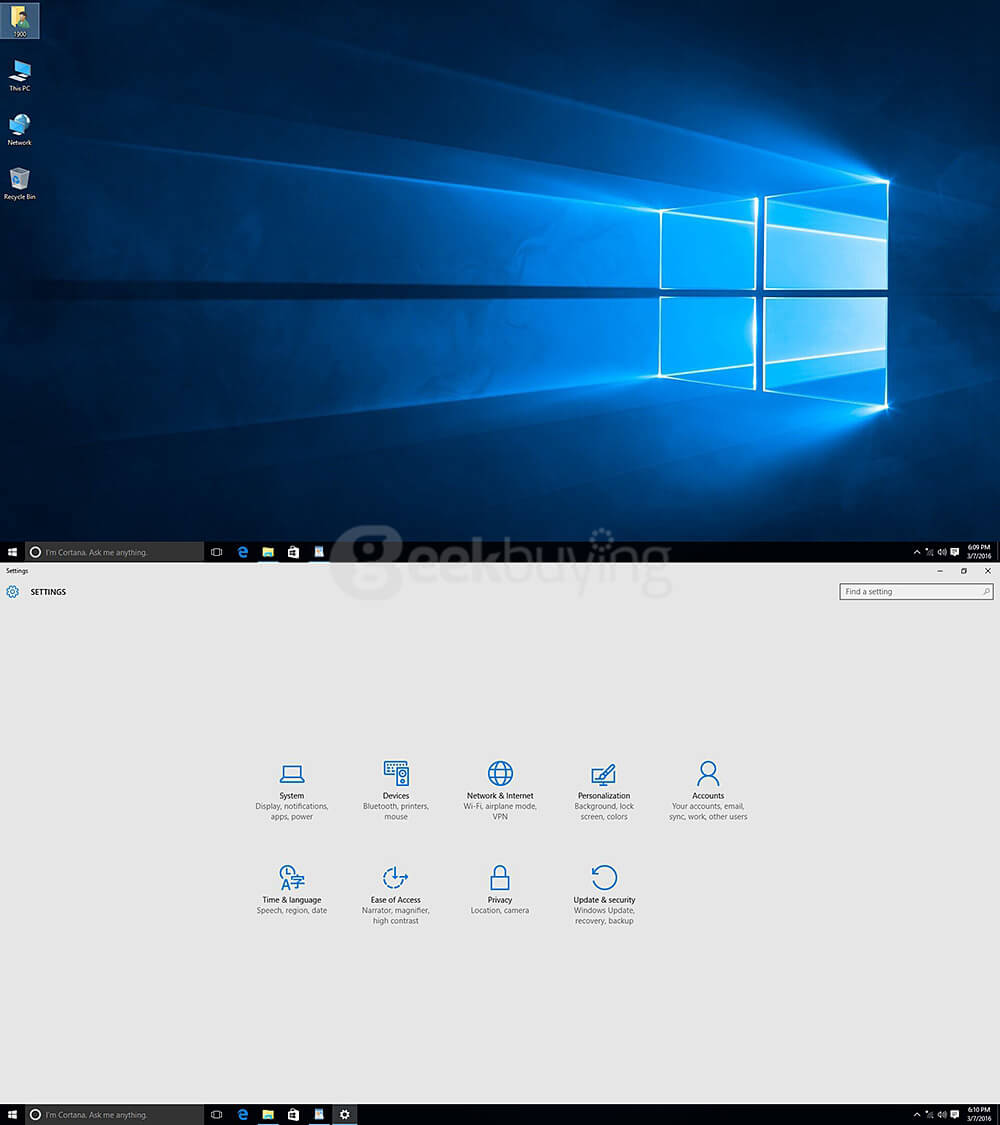Click the 'Bluetooth, printers, mouse' description
The height and width of the screenshot is (1125, 1000).
pos(395,811)
